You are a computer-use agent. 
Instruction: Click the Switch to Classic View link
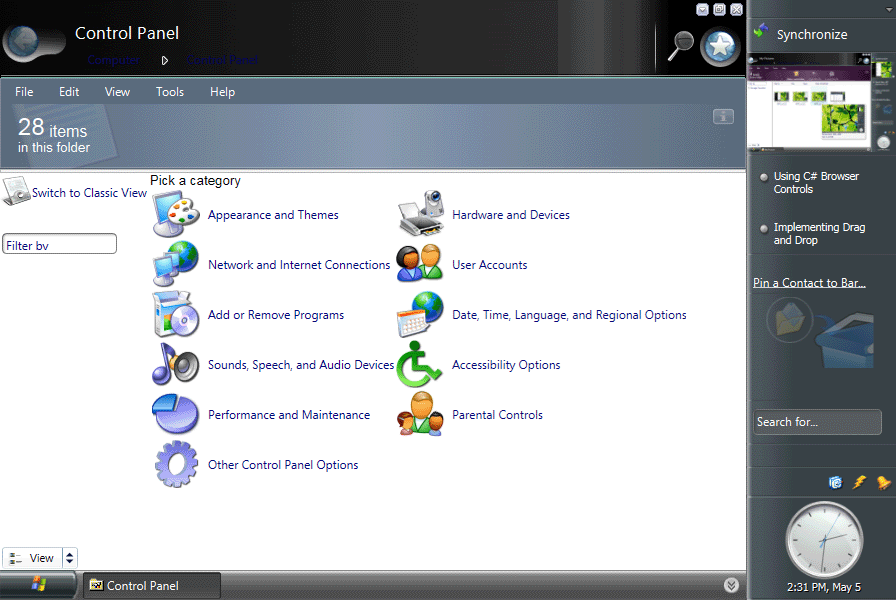[89, 193]
